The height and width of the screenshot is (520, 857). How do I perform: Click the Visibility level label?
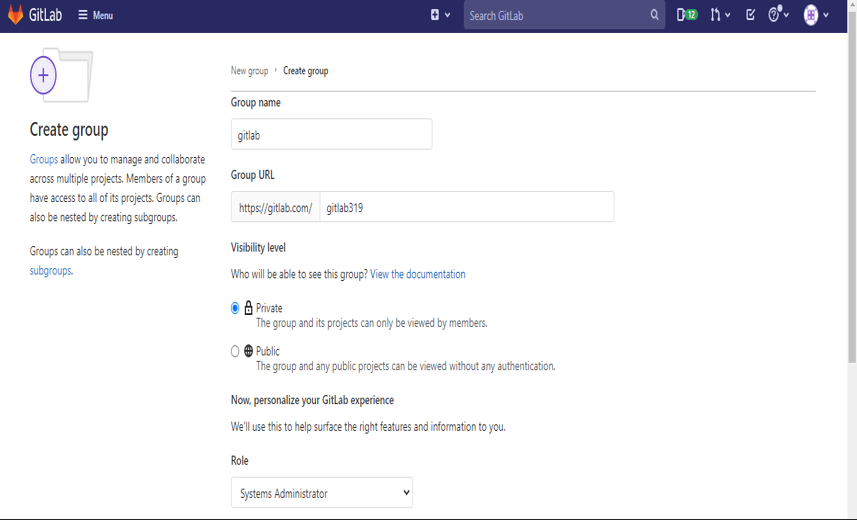pos(258,247)
